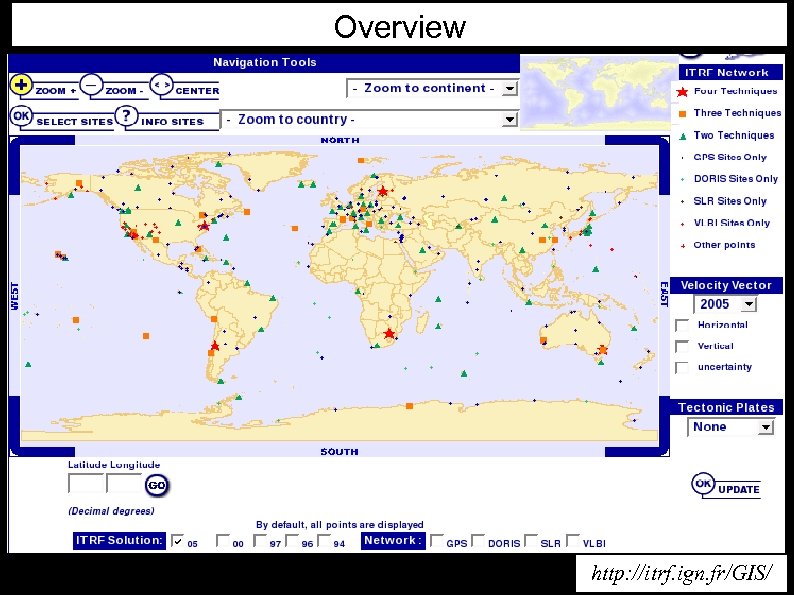Click the orange square site in Alaska

(x=79, y=183)
